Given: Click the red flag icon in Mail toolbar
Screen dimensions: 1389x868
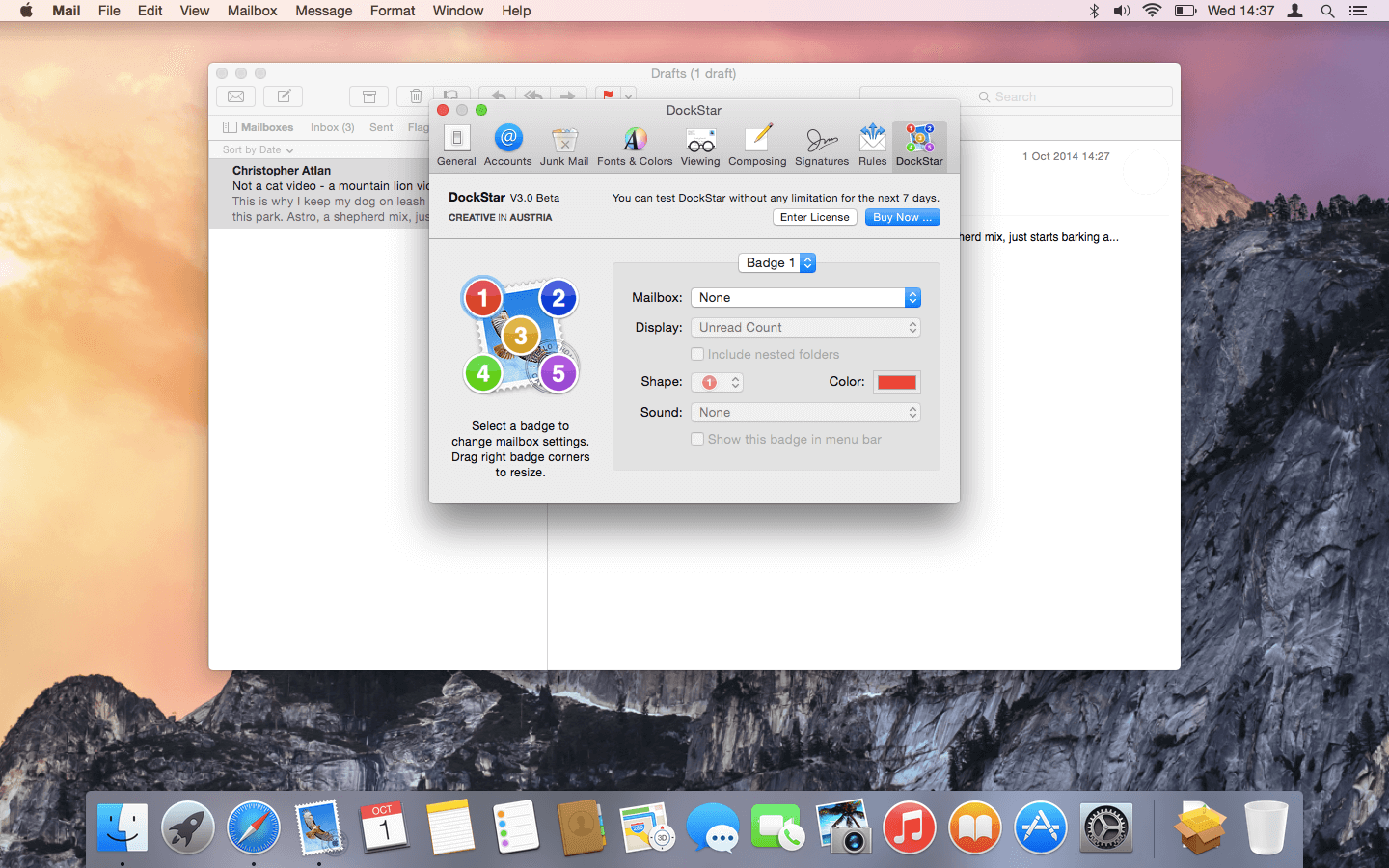Looking at the screenshot, I should pyautogui.click(x=608, y=95).
